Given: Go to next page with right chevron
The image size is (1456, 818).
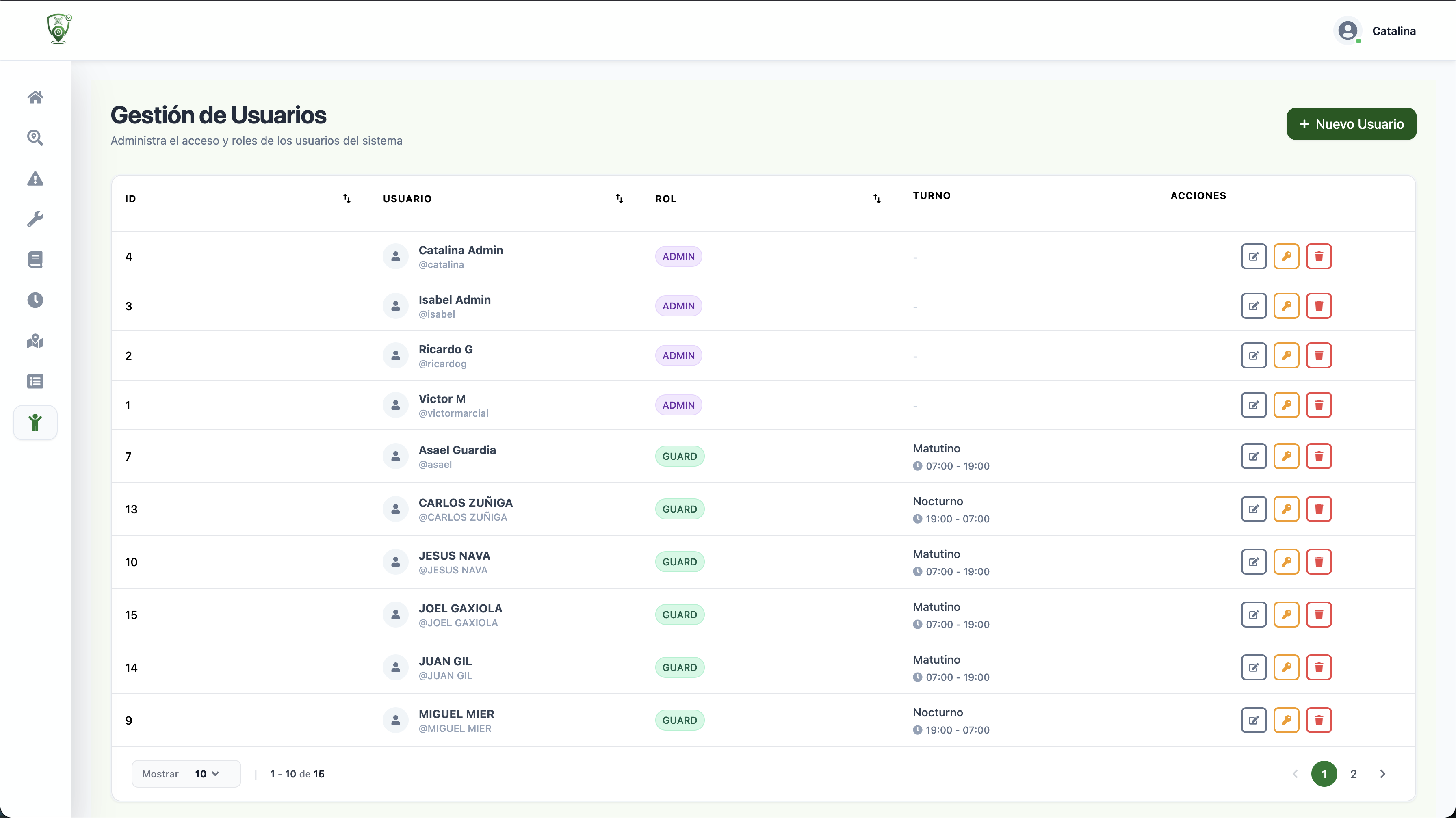Looking at the screenshot, I should (x=1382, y=774).
